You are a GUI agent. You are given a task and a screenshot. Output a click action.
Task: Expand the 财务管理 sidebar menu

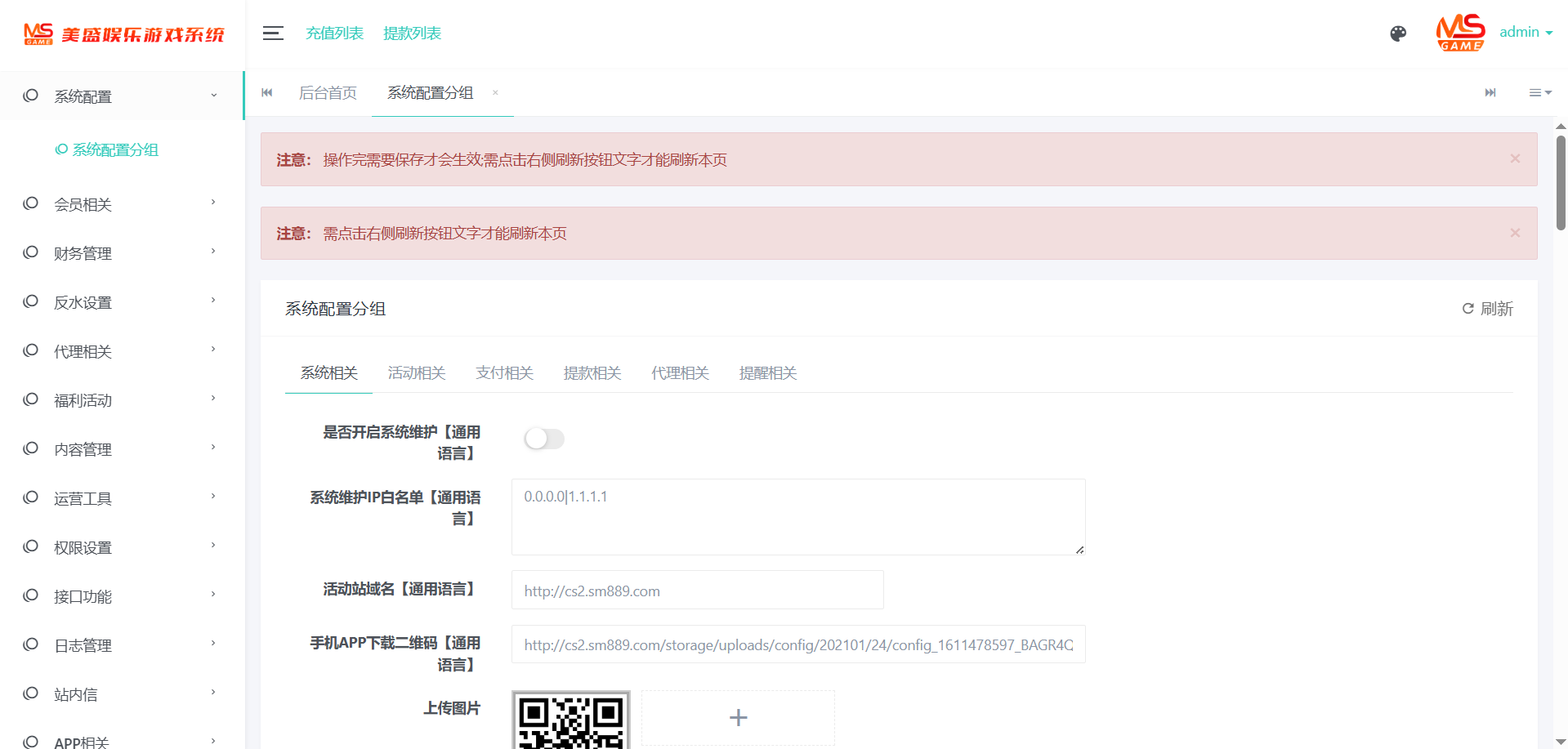(121, 253)
